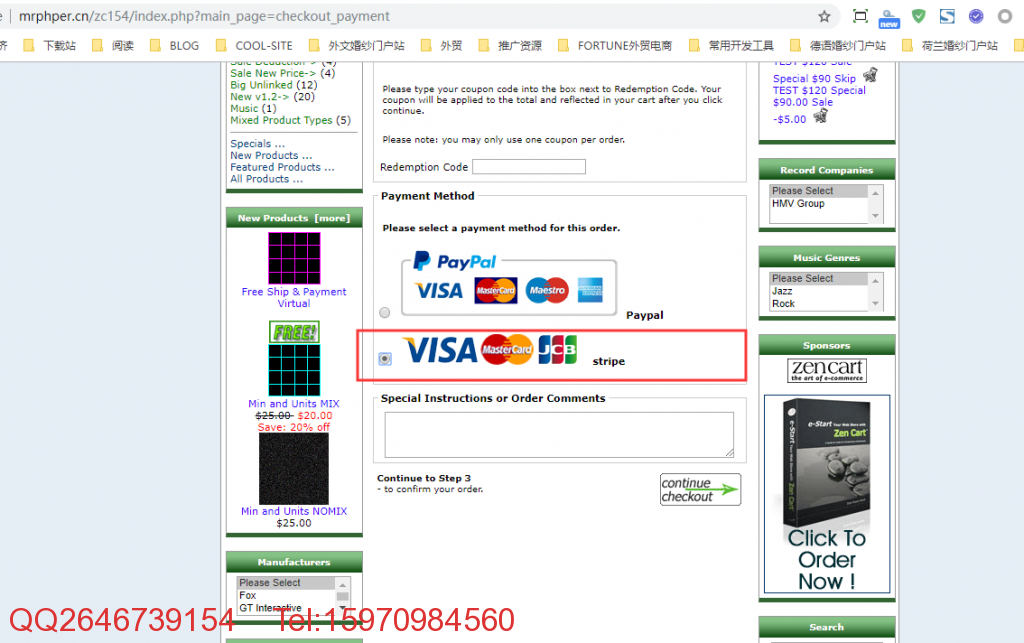The image size is (1024, 643).
Task: Open the 下载站 bookmark folder
Action: (x=50, y=45)
